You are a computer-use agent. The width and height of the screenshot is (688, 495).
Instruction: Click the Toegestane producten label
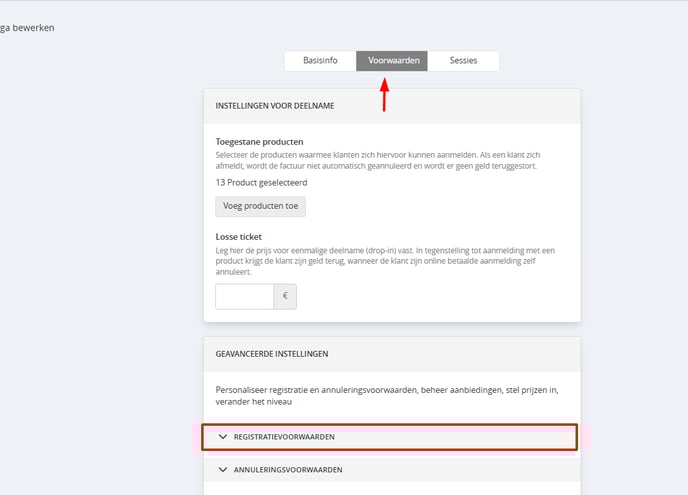tap(259, 142)
